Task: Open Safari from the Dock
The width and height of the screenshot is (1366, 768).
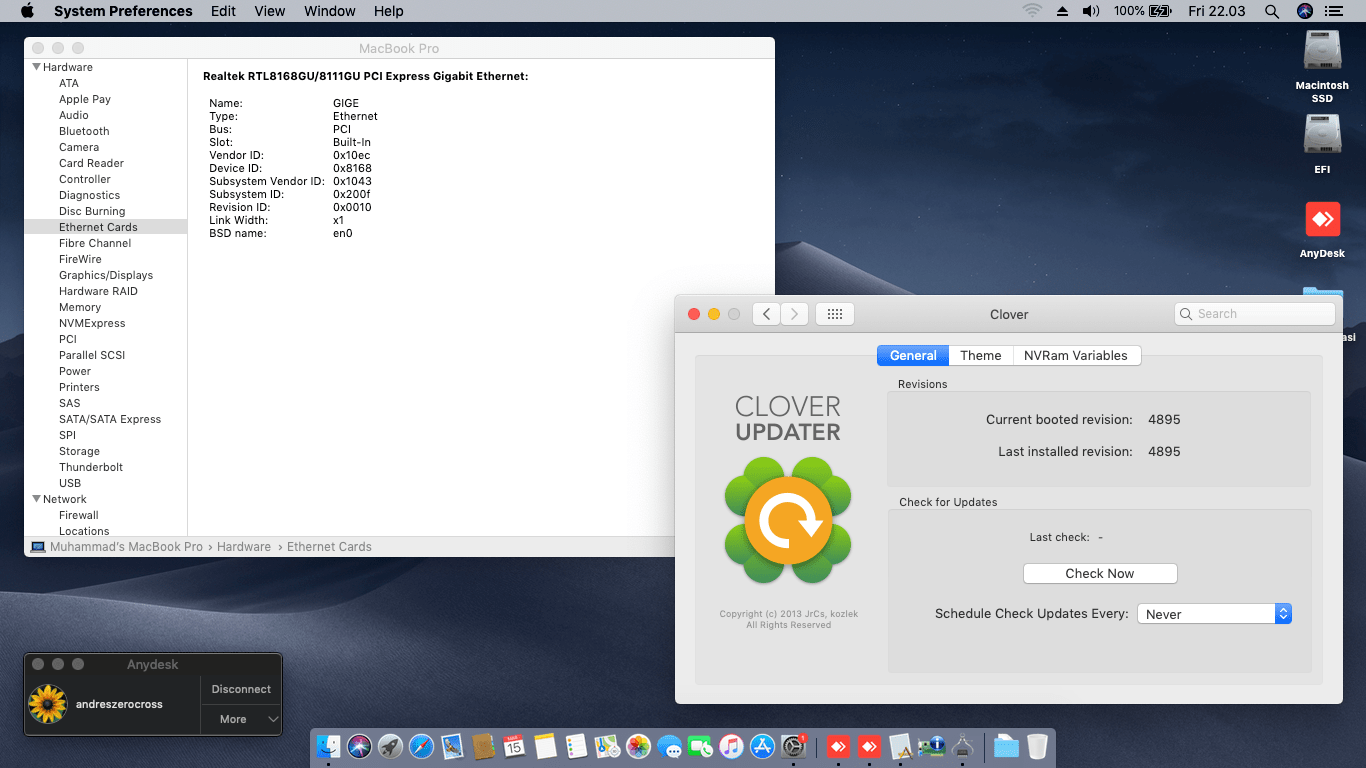Action: [x=422, y=746]
